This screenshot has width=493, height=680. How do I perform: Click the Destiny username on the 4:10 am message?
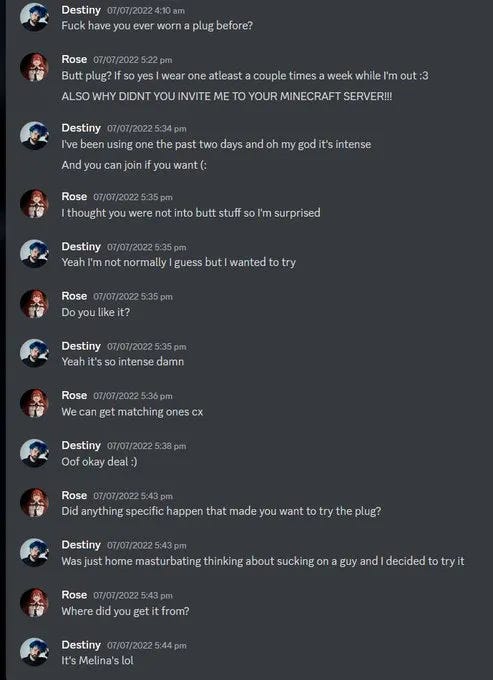(81, 9)
